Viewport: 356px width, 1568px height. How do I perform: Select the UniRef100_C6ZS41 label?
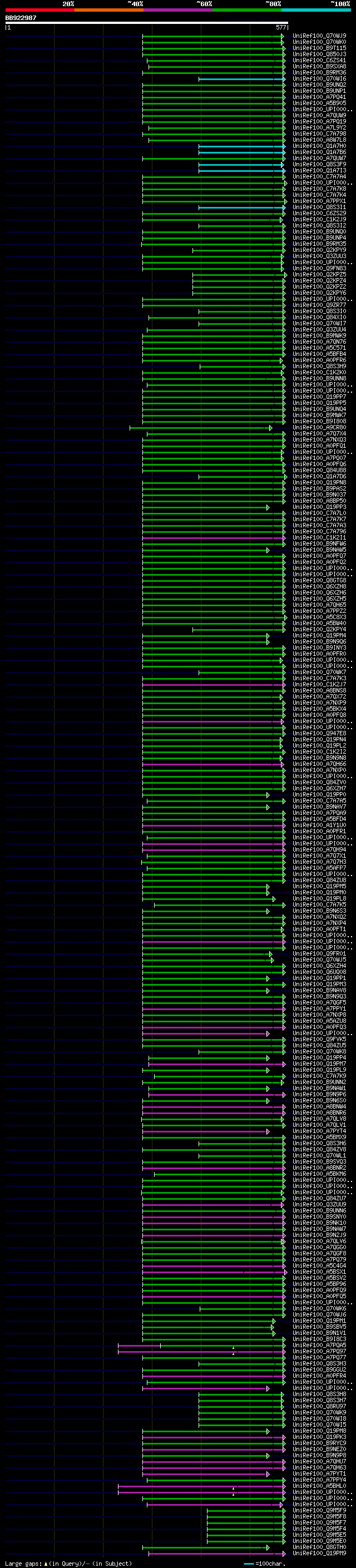pos(319,60)
